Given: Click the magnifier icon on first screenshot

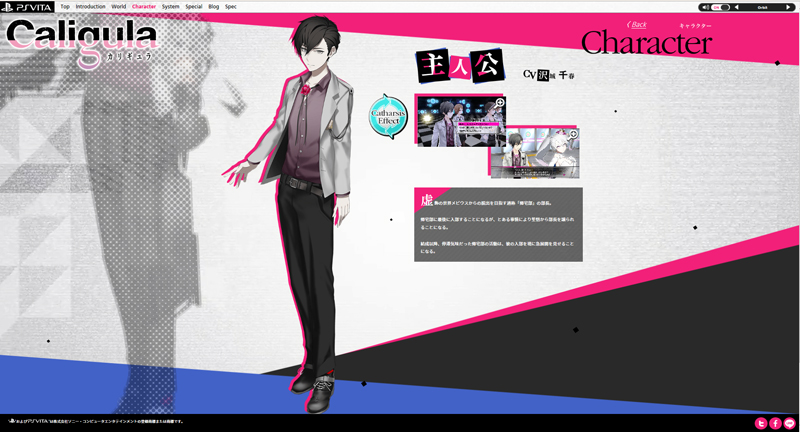Looking at the screenshot, I should tap(500, 103).
